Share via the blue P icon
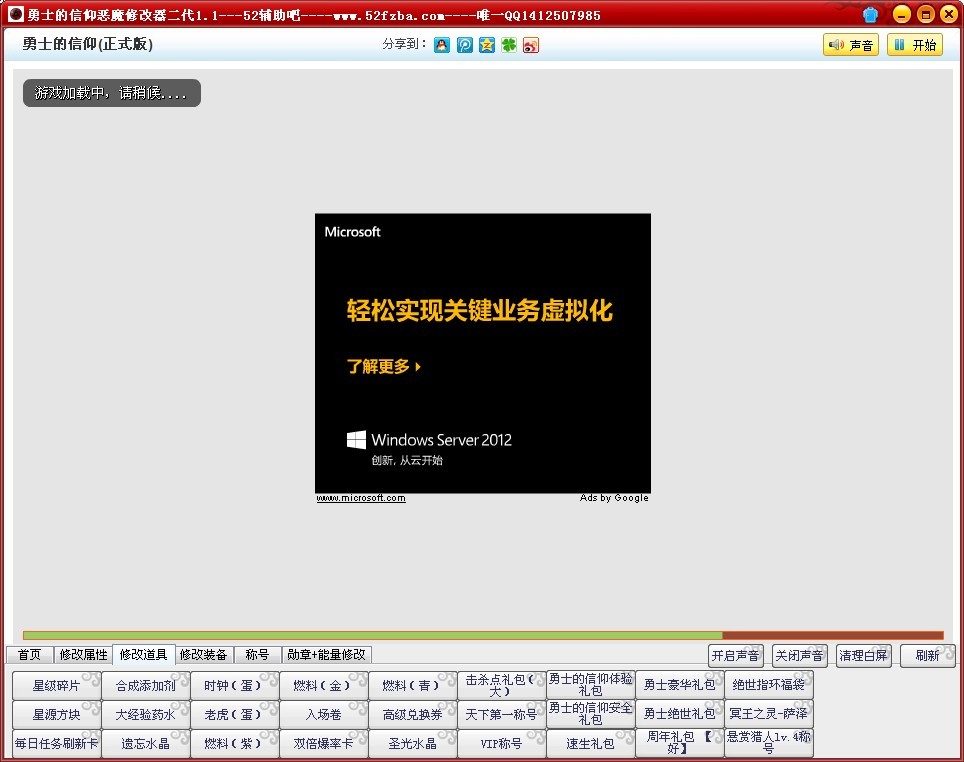This screenshot has width=964, height=762. [x=465, y=45]
